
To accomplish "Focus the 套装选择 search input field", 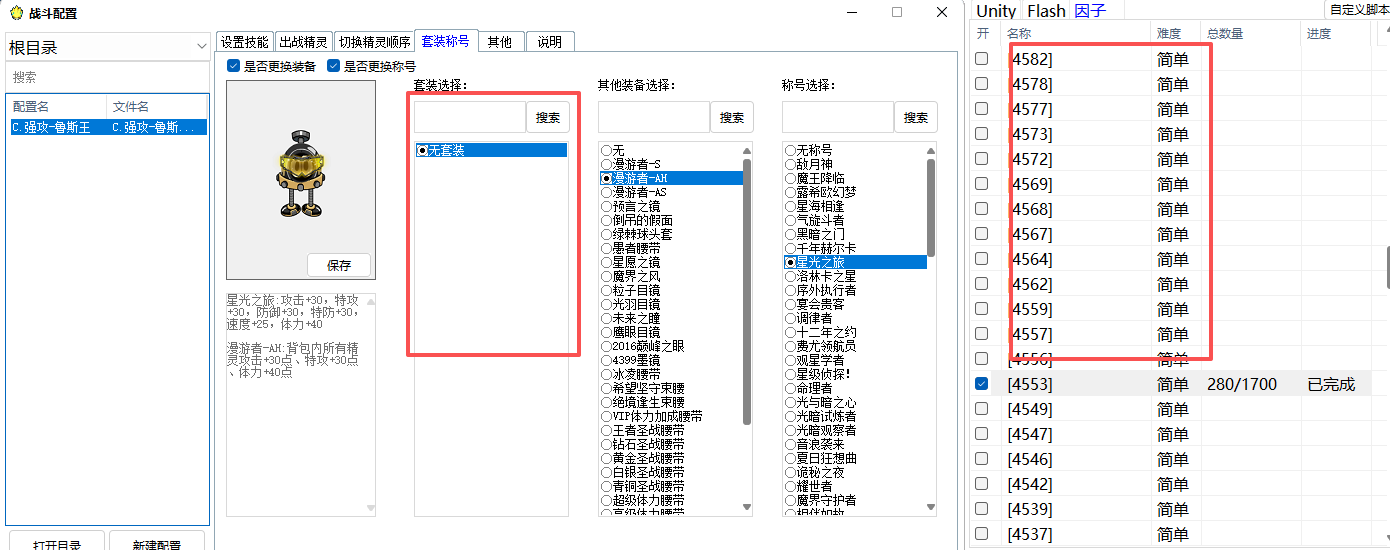I will pyautogui.click(x=470, y=117).
